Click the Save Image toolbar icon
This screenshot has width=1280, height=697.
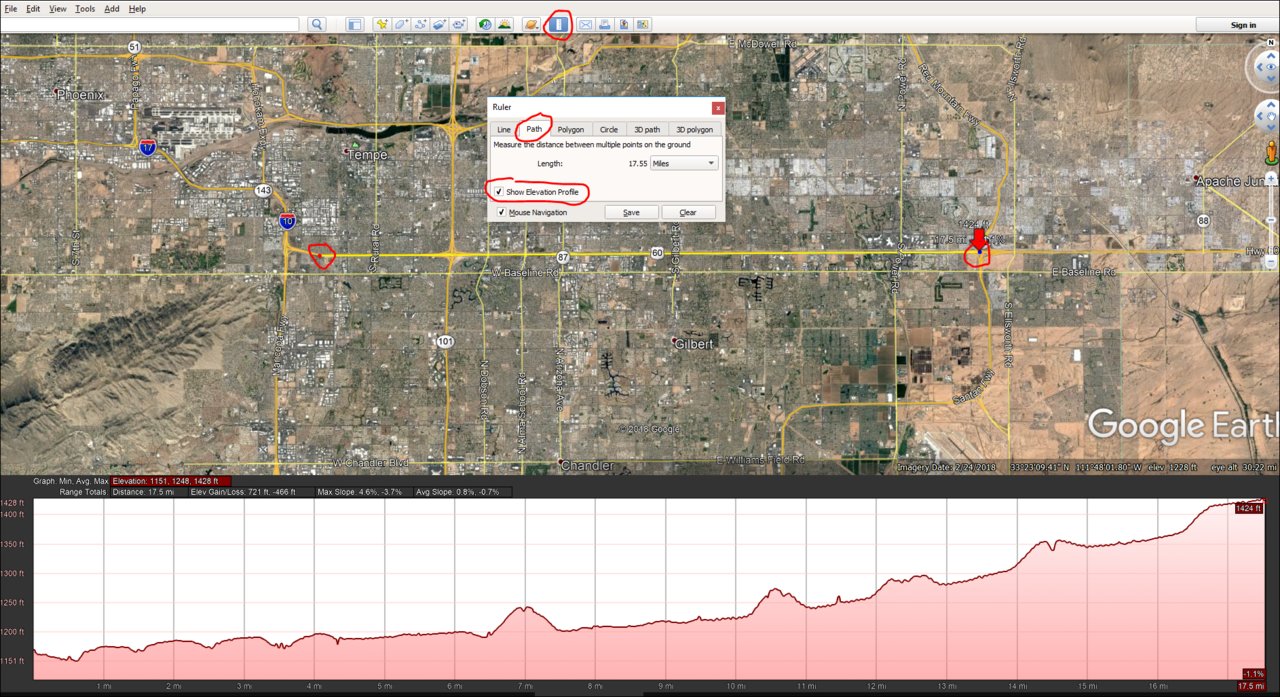coord(624,24)
